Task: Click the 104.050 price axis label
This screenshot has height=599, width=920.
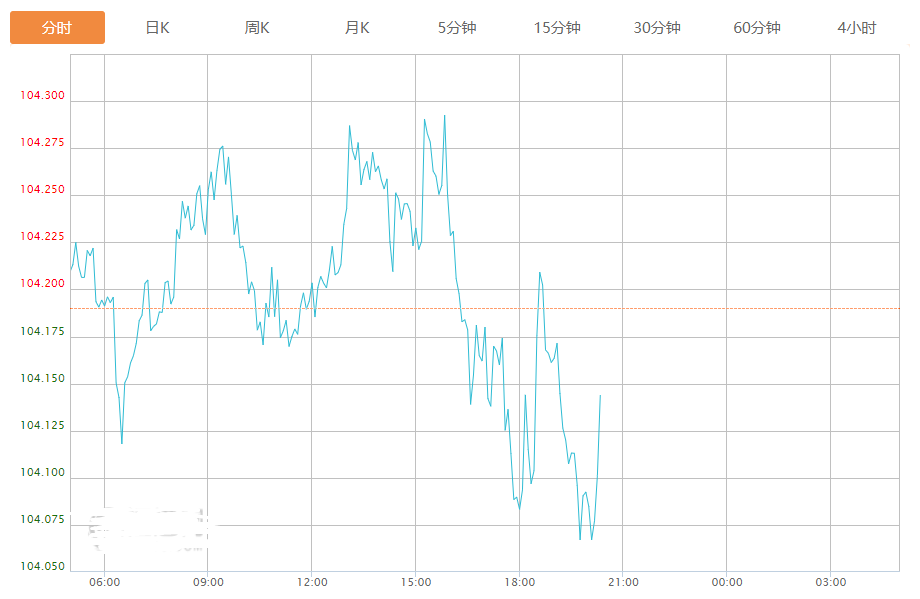Action: coord(42,567)
